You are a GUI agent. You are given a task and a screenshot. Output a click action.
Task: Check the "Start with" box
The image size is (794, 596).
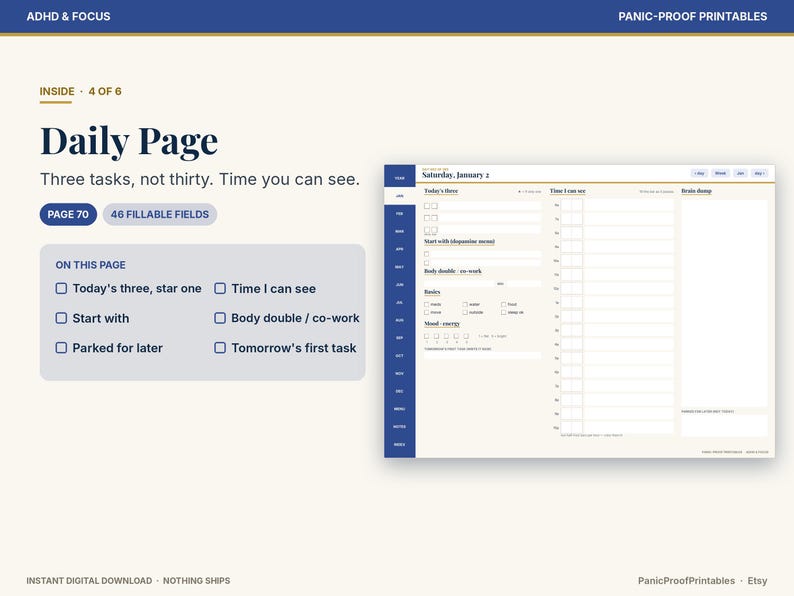click(x=61, y=318)
